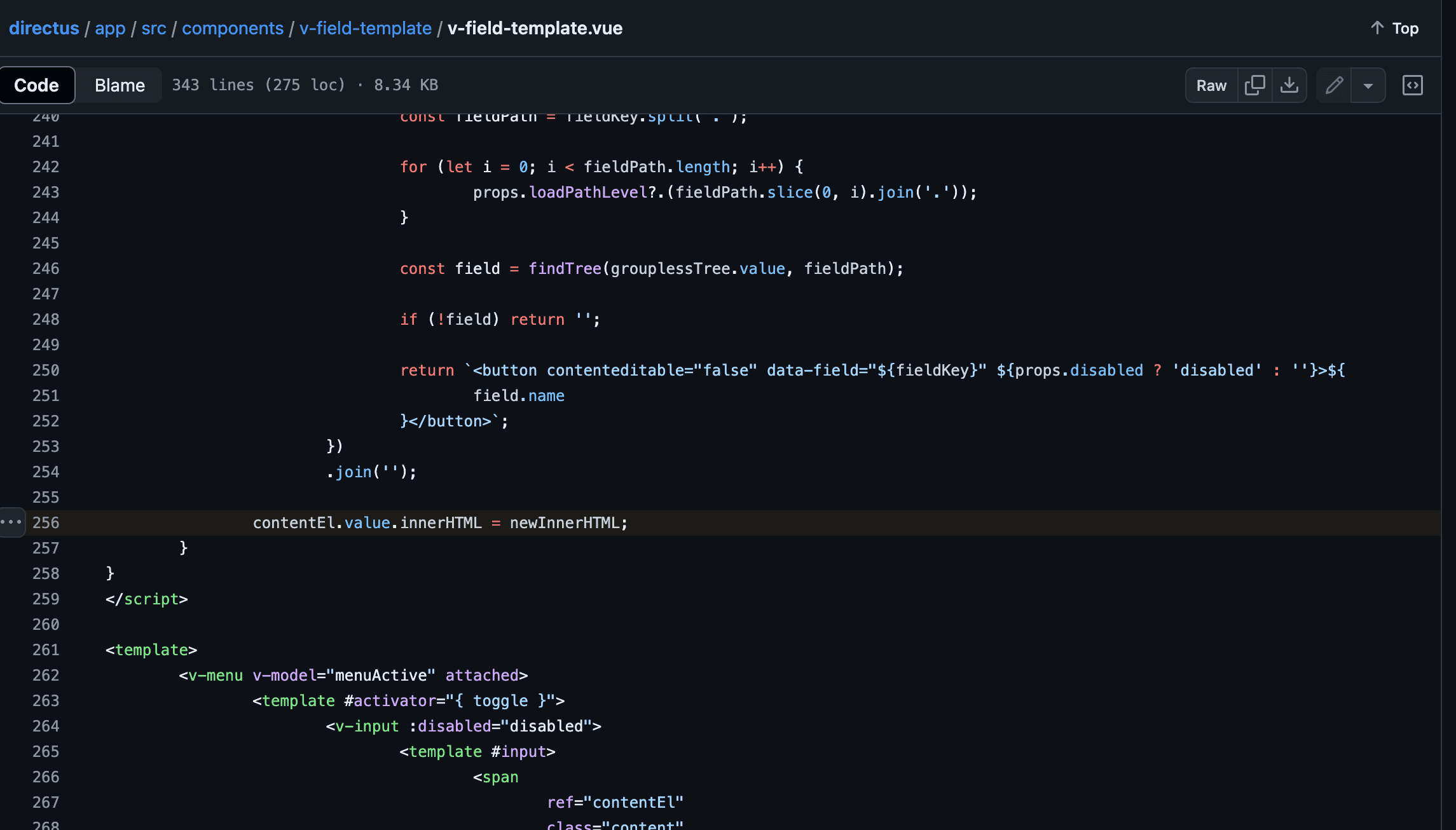Open line 256 actions ellipsis button
1456x830 pixels.
(x=11, y=522)
